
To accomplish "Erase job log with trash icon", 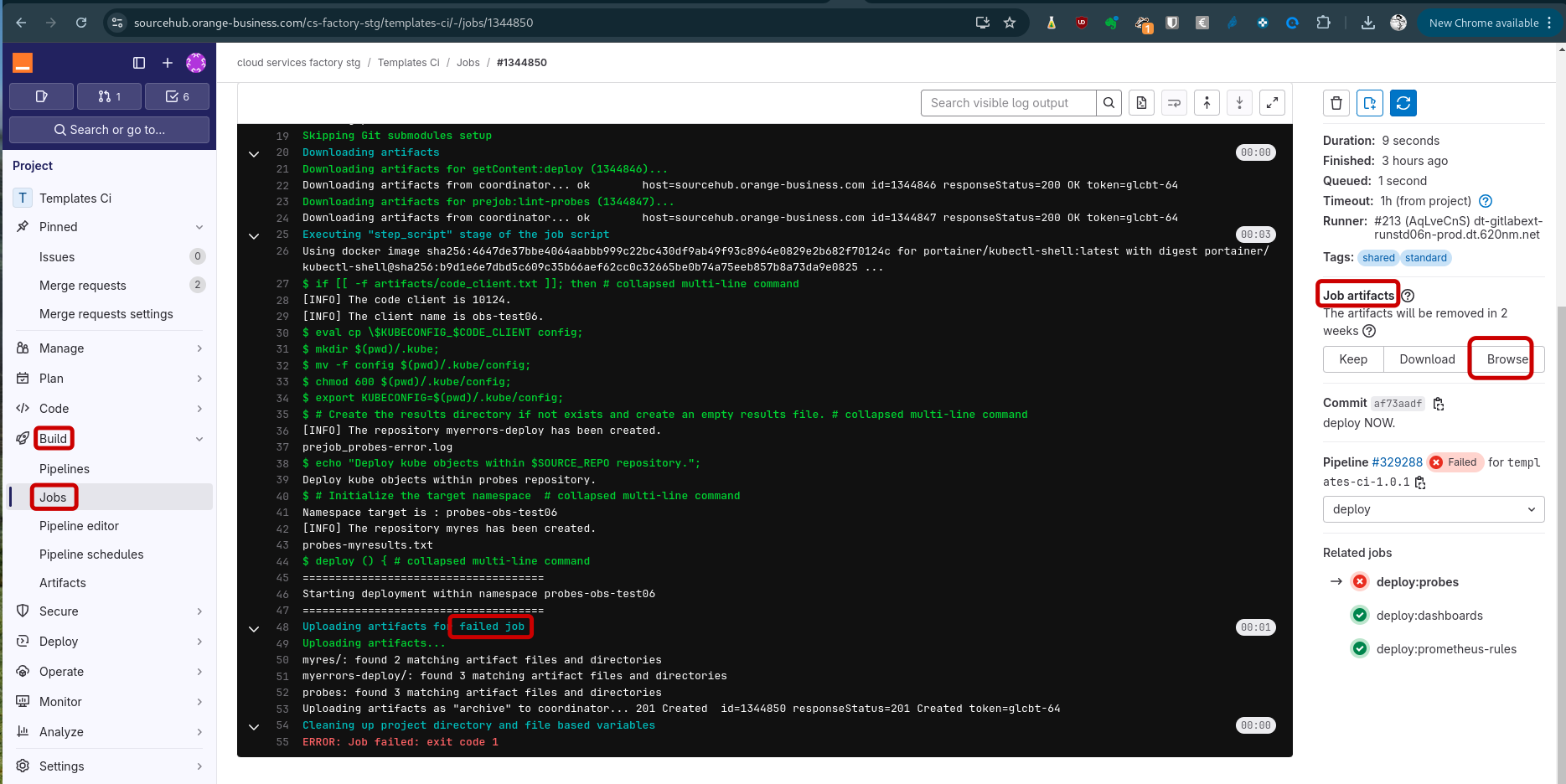I will click(x=1336, y=103).
